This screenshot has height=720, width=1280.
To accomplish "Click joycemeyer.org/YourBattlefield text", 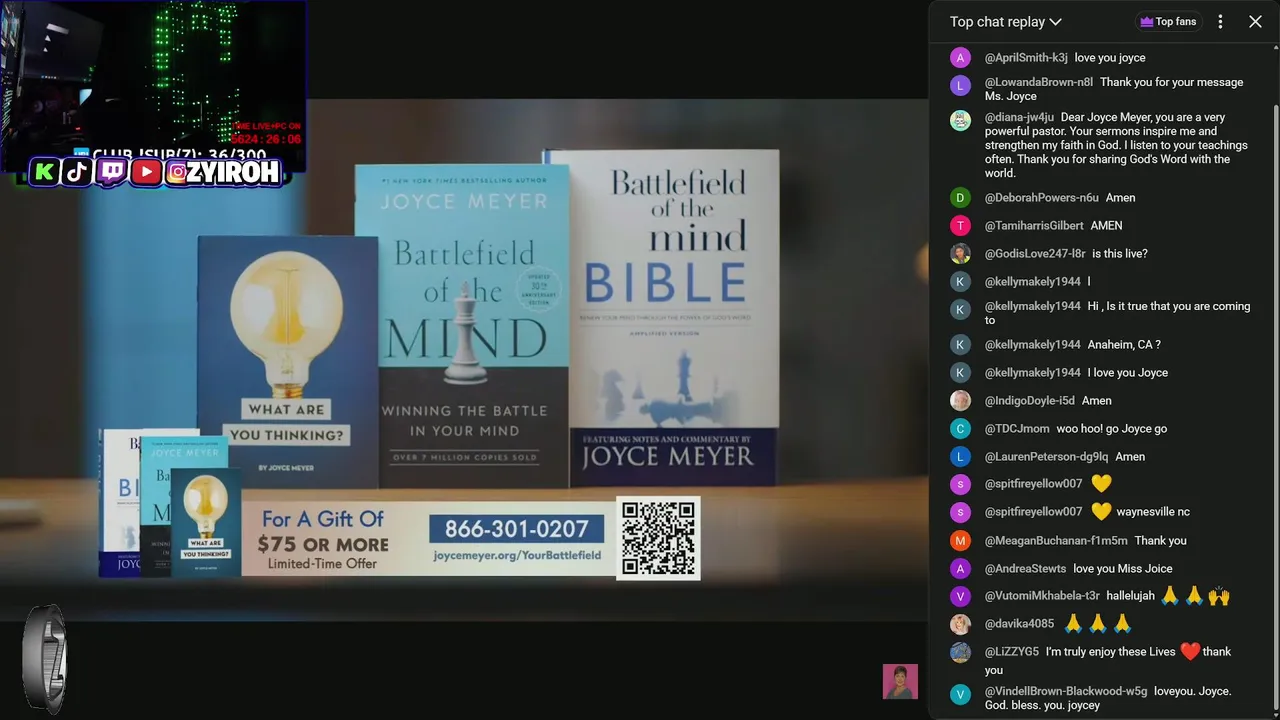I will coord(517,555).
